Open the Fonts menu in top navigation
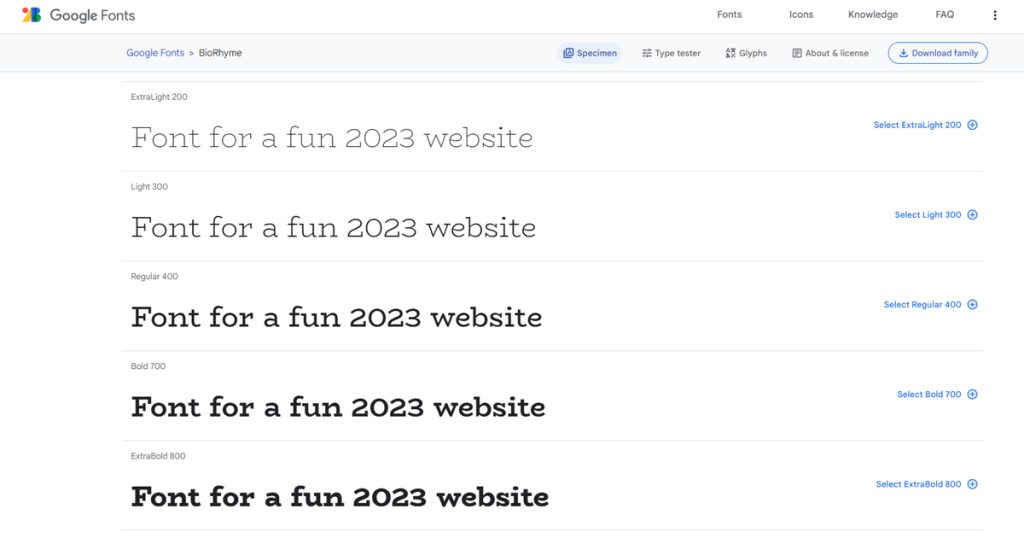This screenshot has width=1024, height=538. (x=729, y=15)
